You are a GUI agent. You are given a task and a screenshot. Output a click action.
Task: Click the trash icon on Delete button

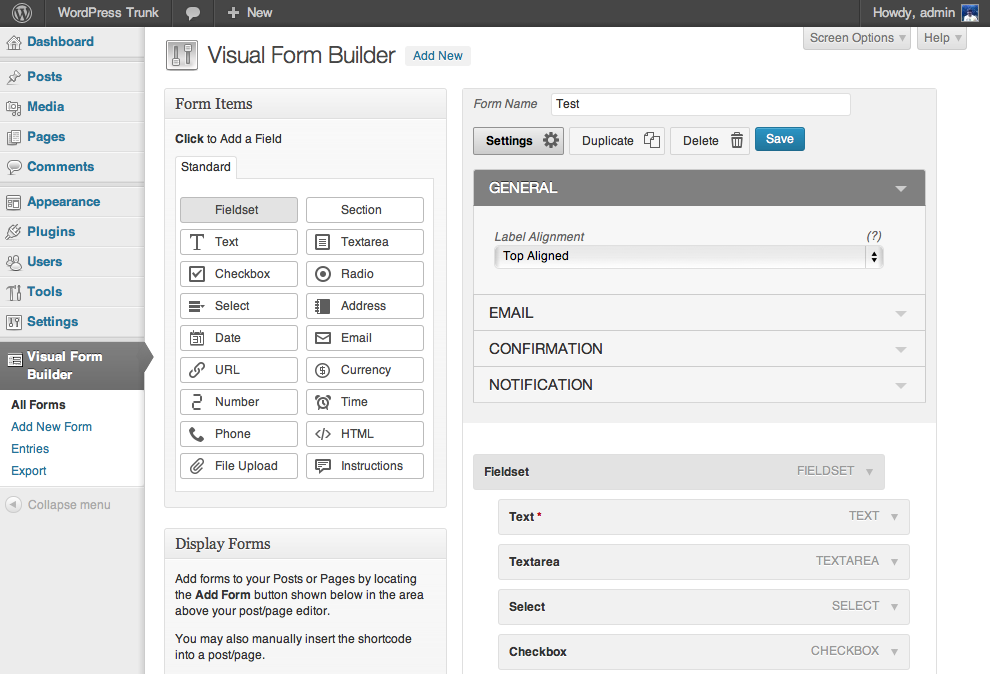tap(737, 141)
